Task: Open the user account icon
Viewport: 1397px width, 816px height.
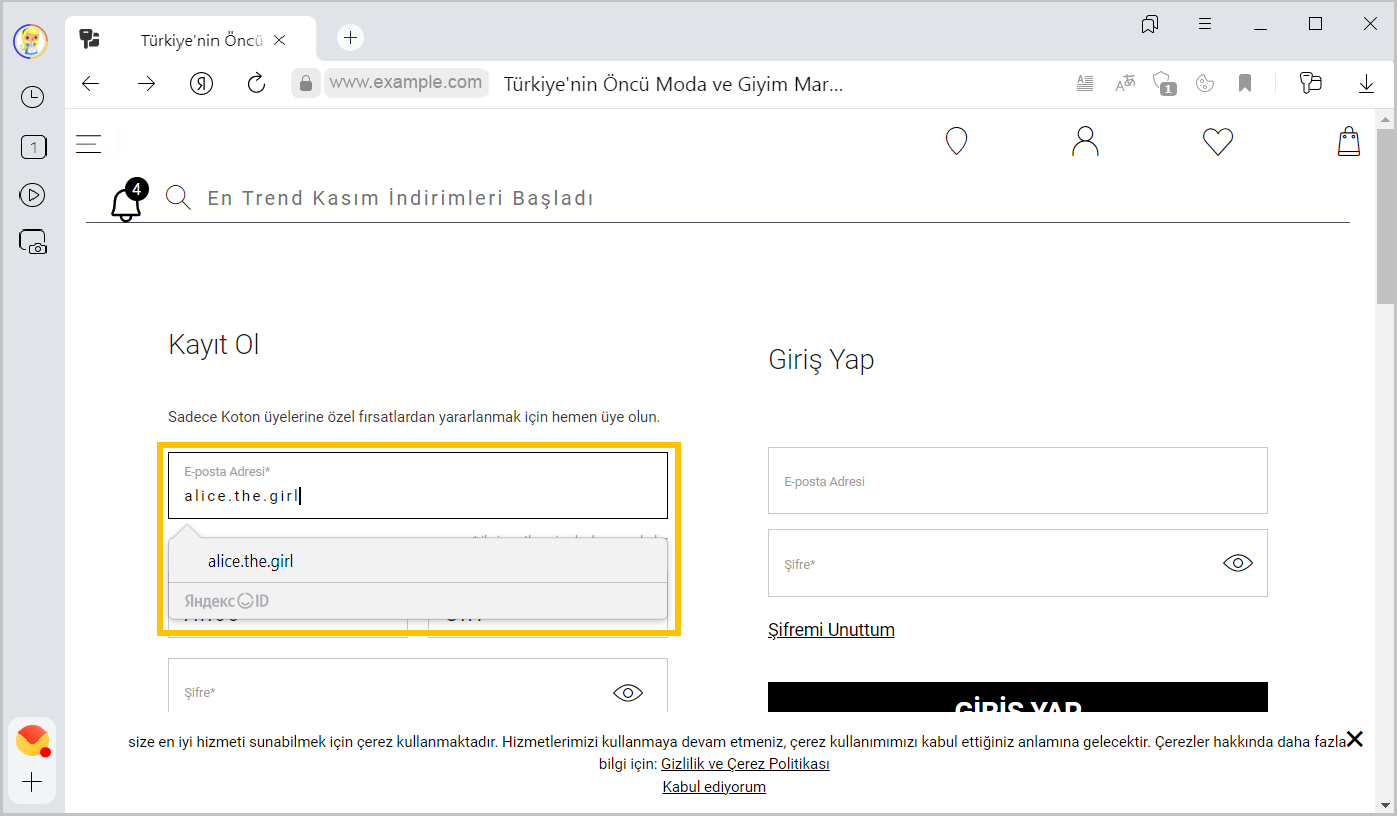Action: pos(1085,142)
